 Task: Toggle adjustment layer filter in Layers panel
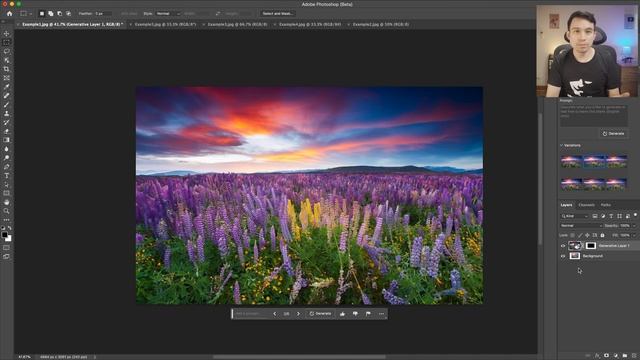[x=603, y=216]
